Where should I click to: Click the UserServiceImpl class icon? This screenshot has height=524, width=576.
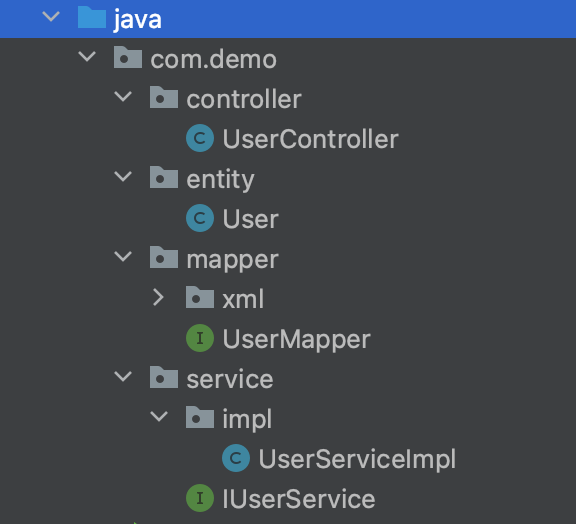(x=236, y=458)
